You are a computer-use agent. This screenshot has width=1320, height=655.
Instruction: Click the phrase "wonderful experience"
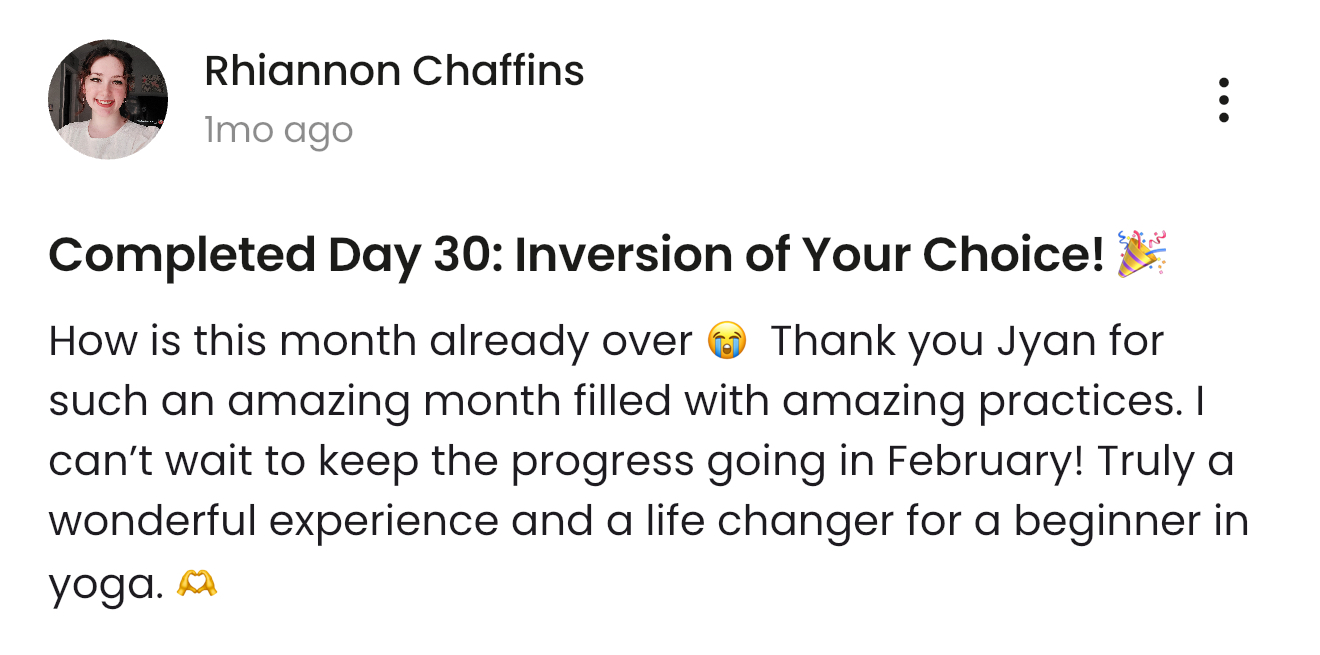[x=273, y=522]
